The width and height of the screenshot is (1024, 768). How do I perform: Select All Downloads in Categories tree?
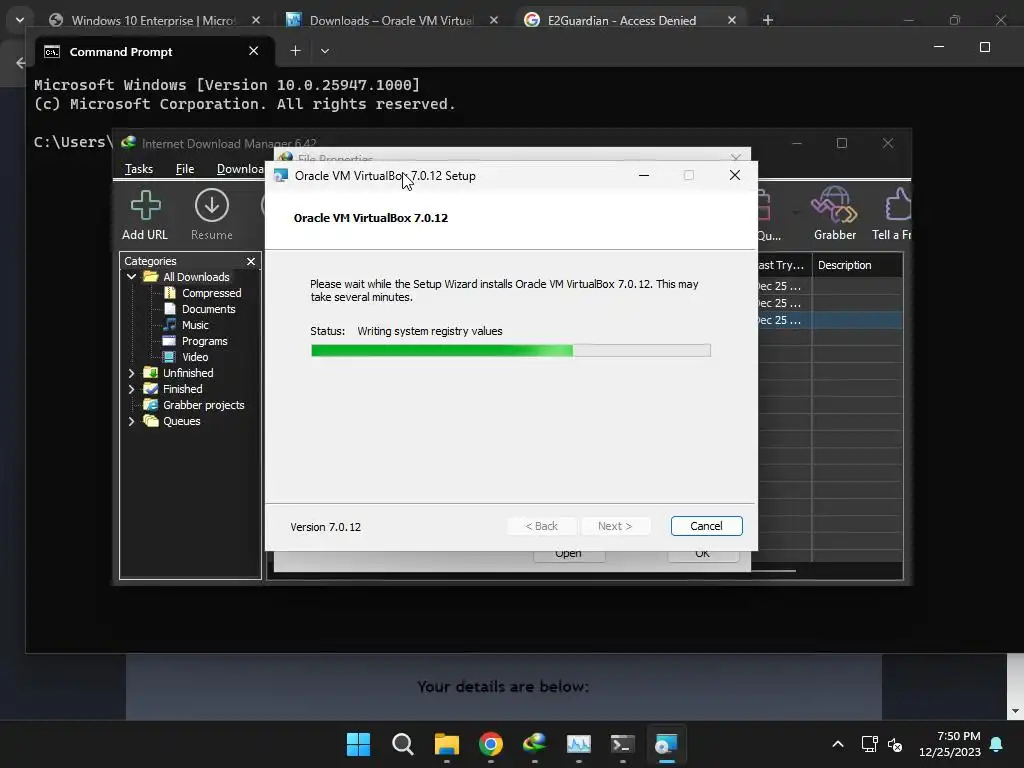(196, 277)
